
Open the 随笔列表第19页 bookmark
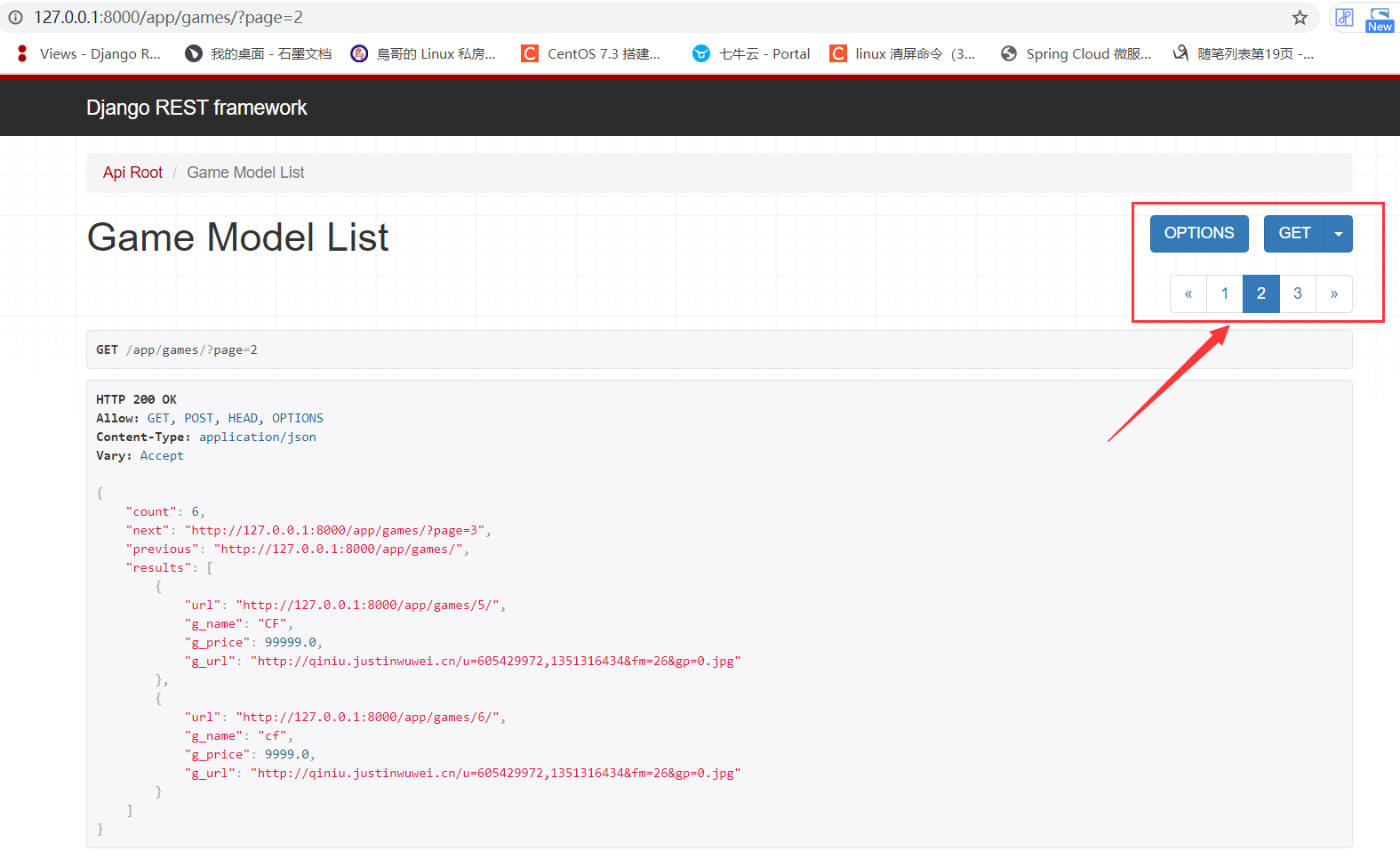pyautogui.click(x=1244, y=54)
